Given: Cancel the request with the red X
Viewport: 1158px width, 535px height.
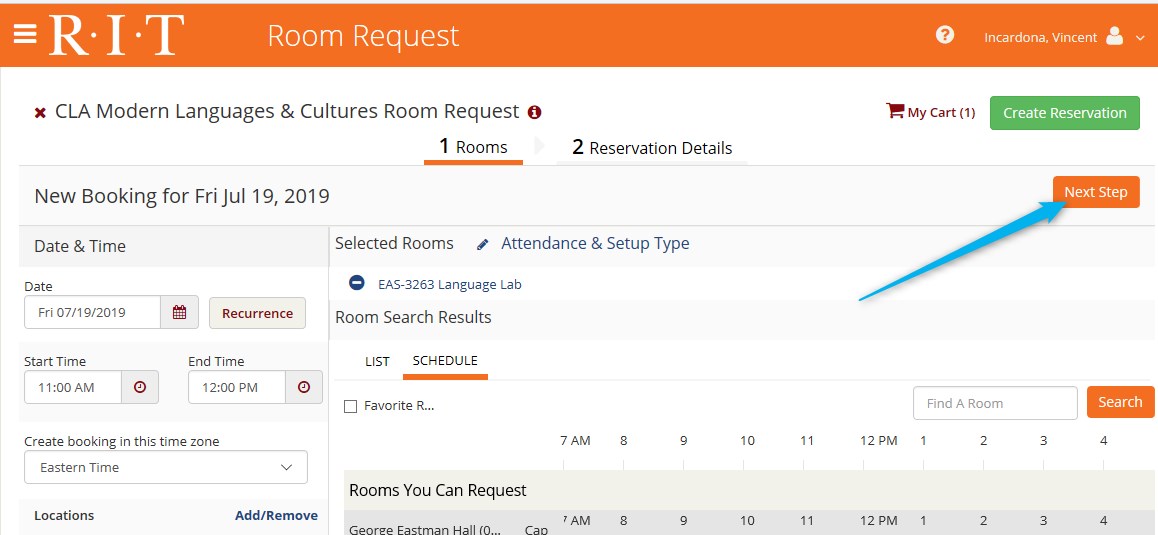Looking at the screenshot, I should 40,113.
